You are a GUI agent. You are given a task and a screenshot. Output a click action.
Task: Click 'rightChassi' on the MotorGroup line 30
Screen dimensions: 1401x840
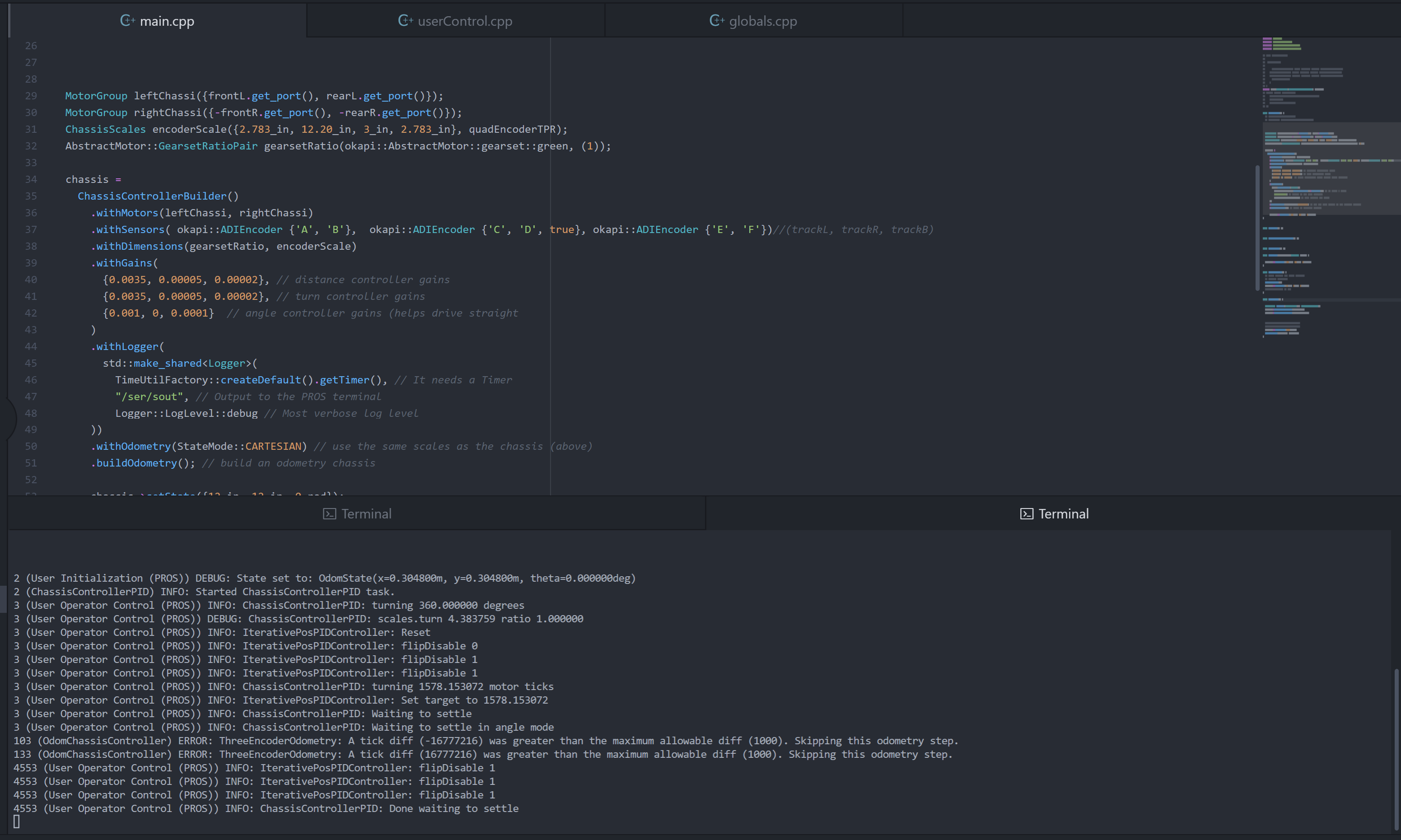[168, 112]
